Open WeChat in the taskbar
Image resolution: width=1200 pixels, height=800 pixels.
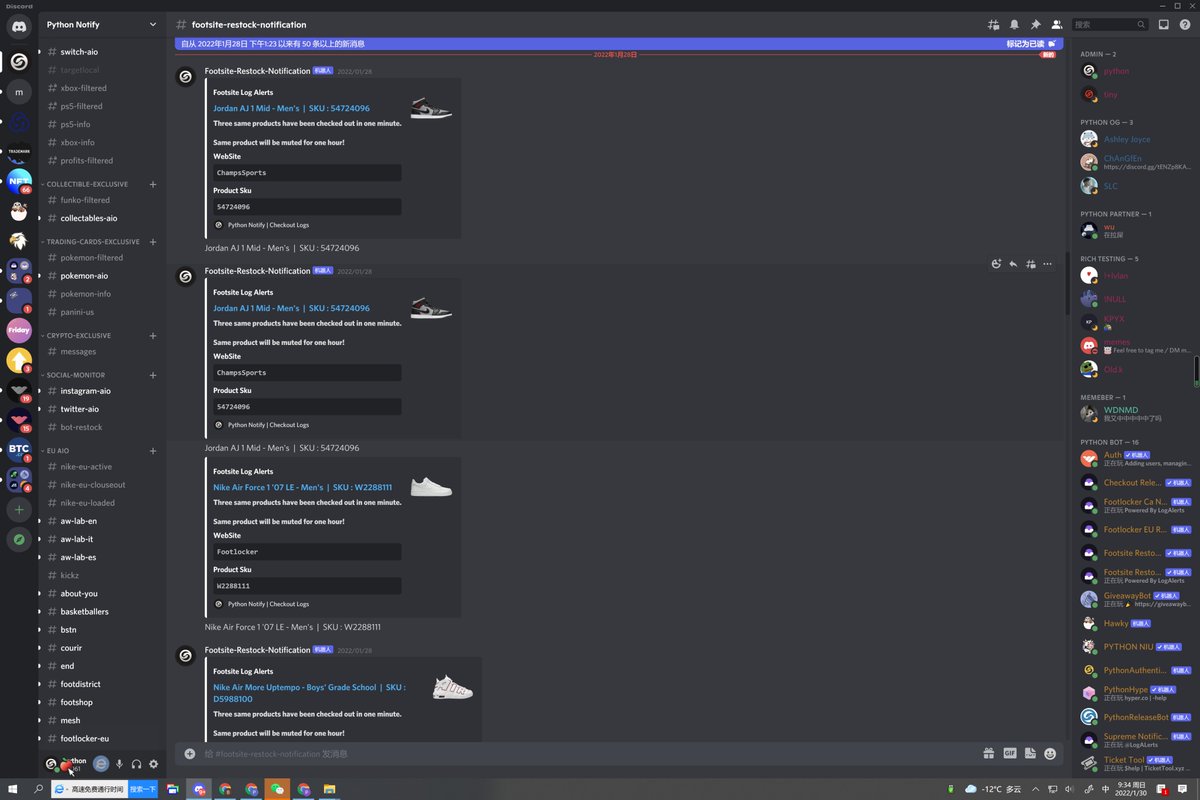(277, 789)
